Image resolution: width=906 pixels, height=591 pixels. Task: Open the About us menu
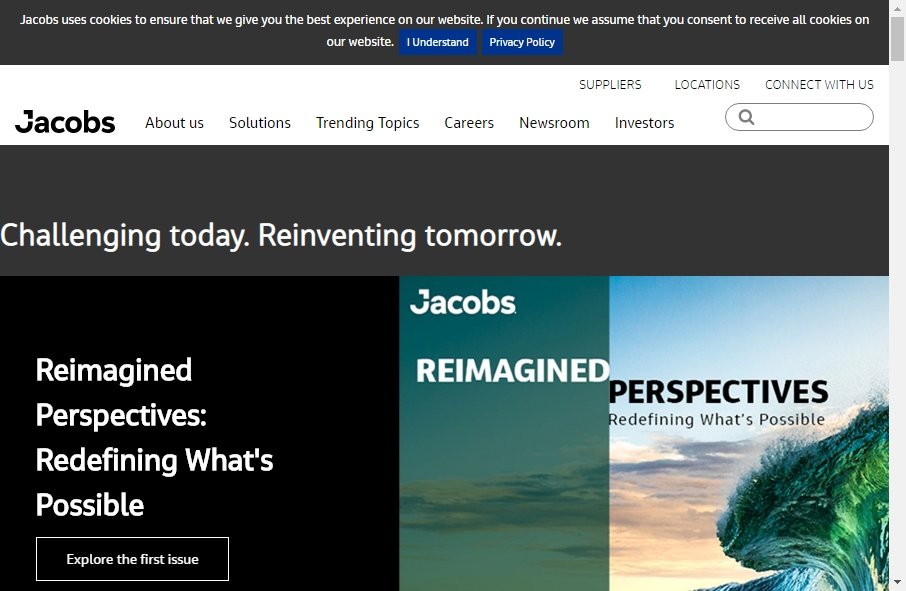pos(174,123)
